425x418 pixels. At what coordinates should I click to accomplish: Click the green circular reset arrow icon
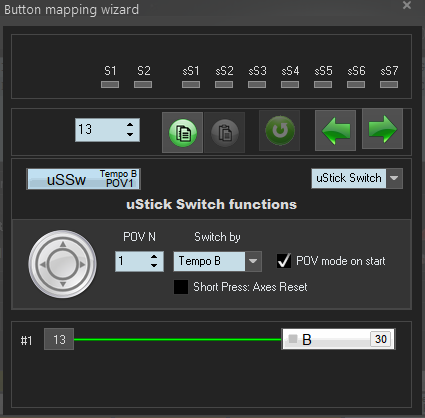tap(280, 130)
